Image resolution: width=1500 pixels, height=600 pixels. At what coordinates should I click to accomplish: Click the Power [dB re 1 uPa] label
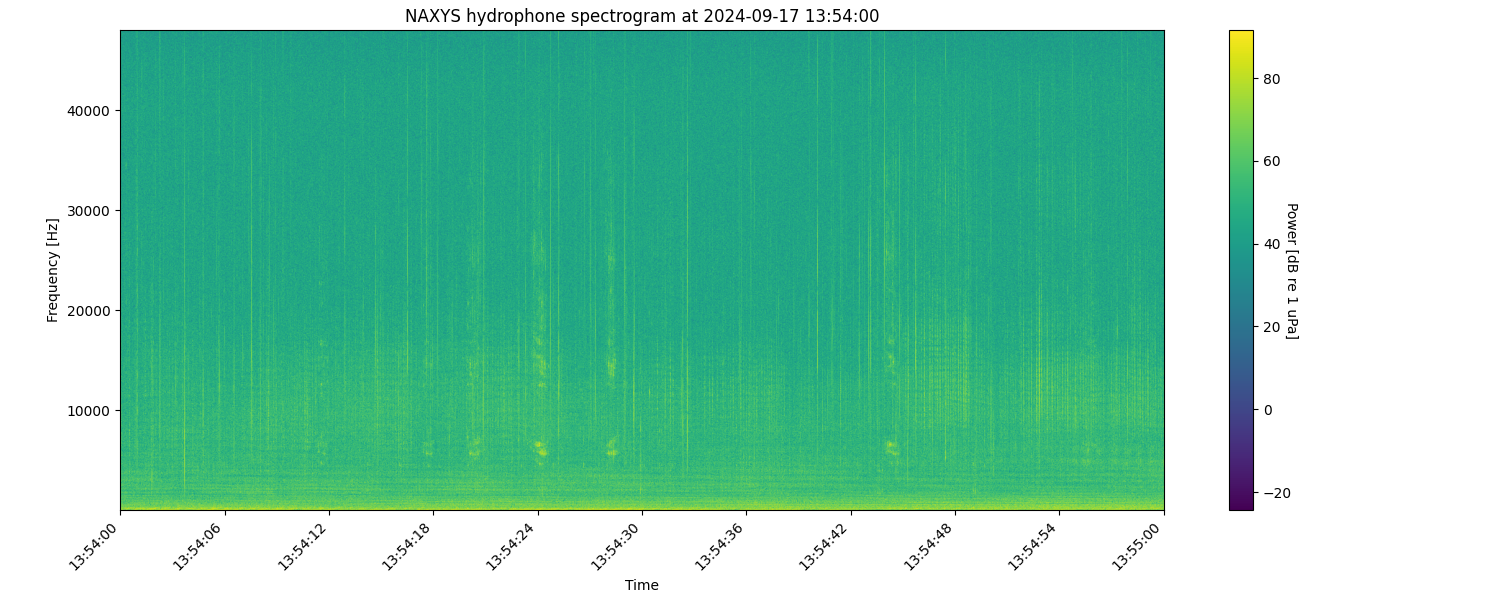click(1291, 270)
